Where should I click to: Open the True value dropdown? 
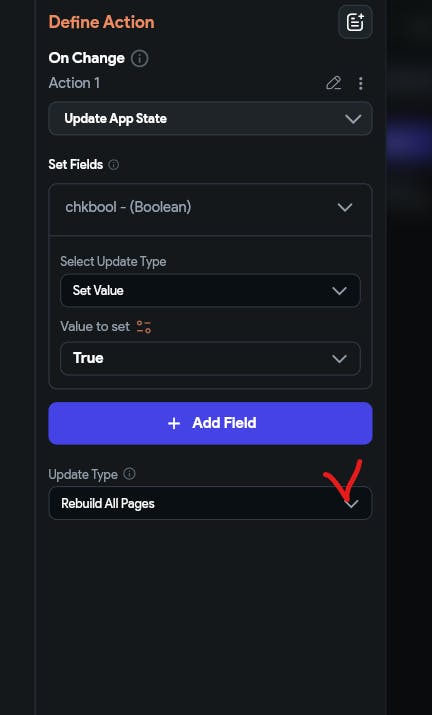point(210,358)
